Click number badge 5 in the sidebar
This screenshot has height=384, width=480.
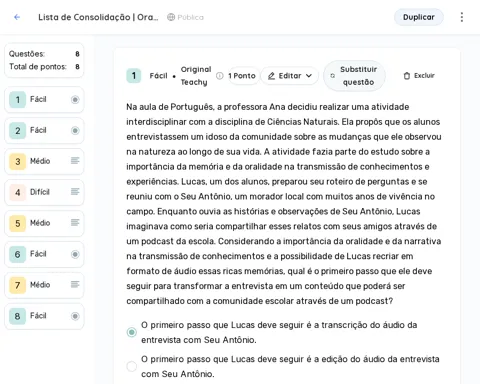coord(18,223)
